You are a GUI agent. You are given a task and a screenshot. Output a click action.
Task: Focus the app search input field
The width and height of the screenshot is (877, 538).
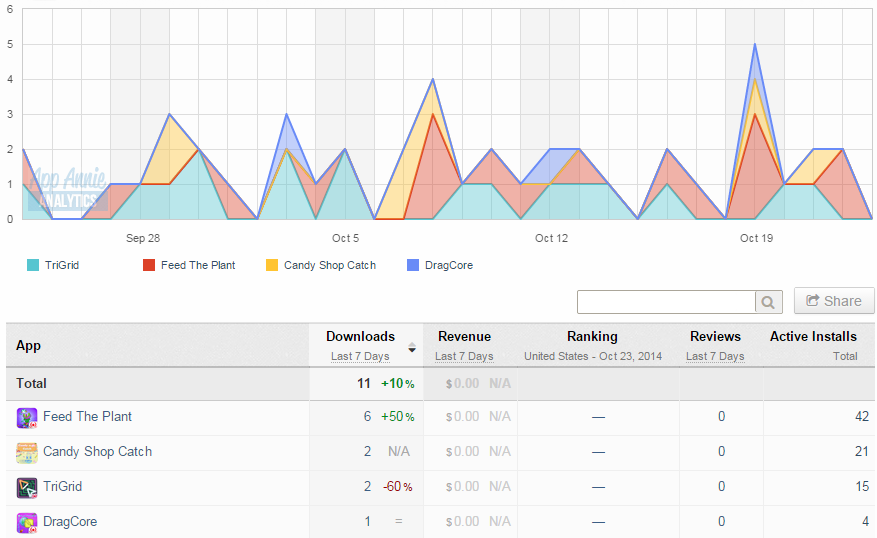[666, 303]
